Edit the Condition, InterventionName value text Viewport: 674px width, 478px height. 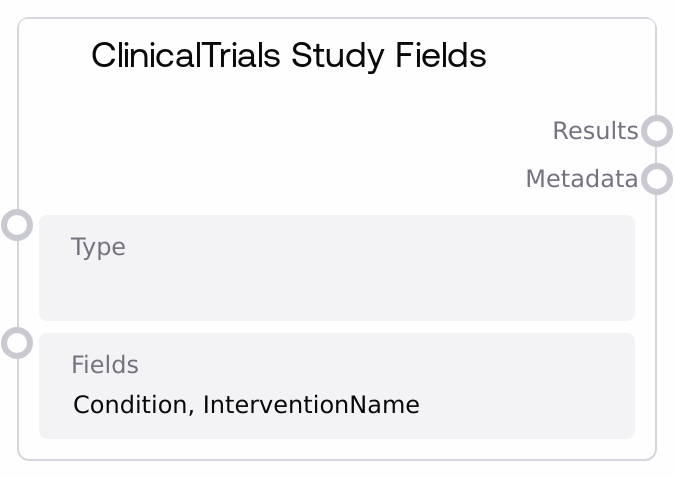(246, 405)
